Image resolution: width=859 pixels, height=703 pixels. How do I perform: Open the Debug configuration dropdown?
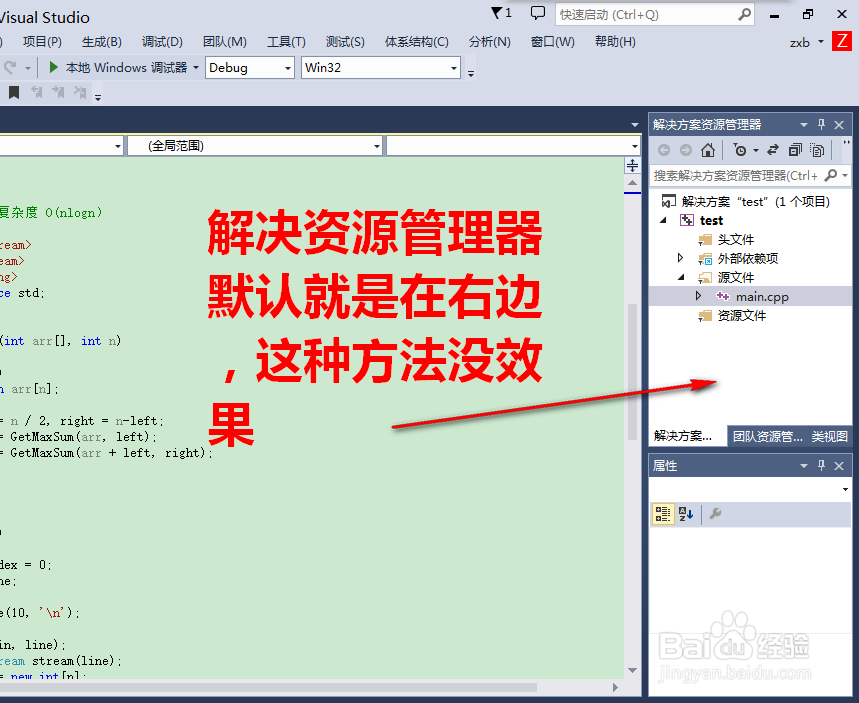(x=250, y=67)
